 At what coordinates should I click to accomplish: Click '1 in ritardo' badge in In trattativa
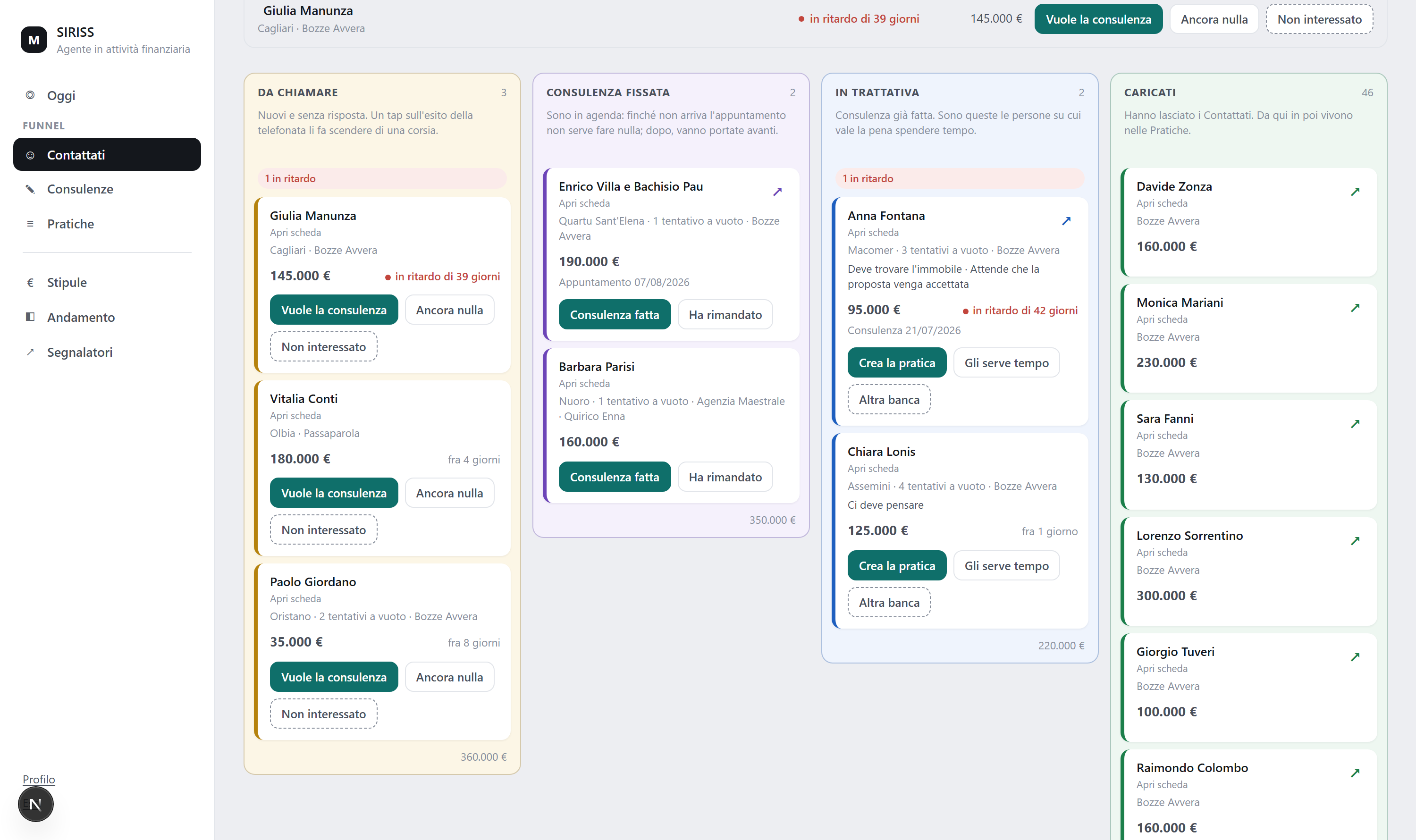960,178
